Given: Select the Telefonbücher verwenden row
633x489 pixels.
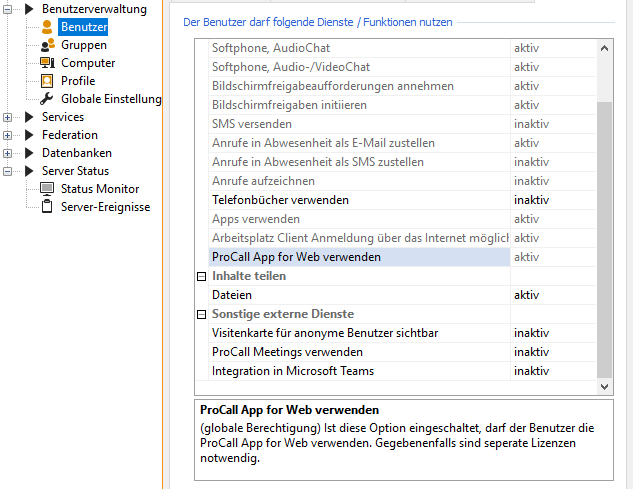Looking at the screenshot, I should tap(280, 200).
